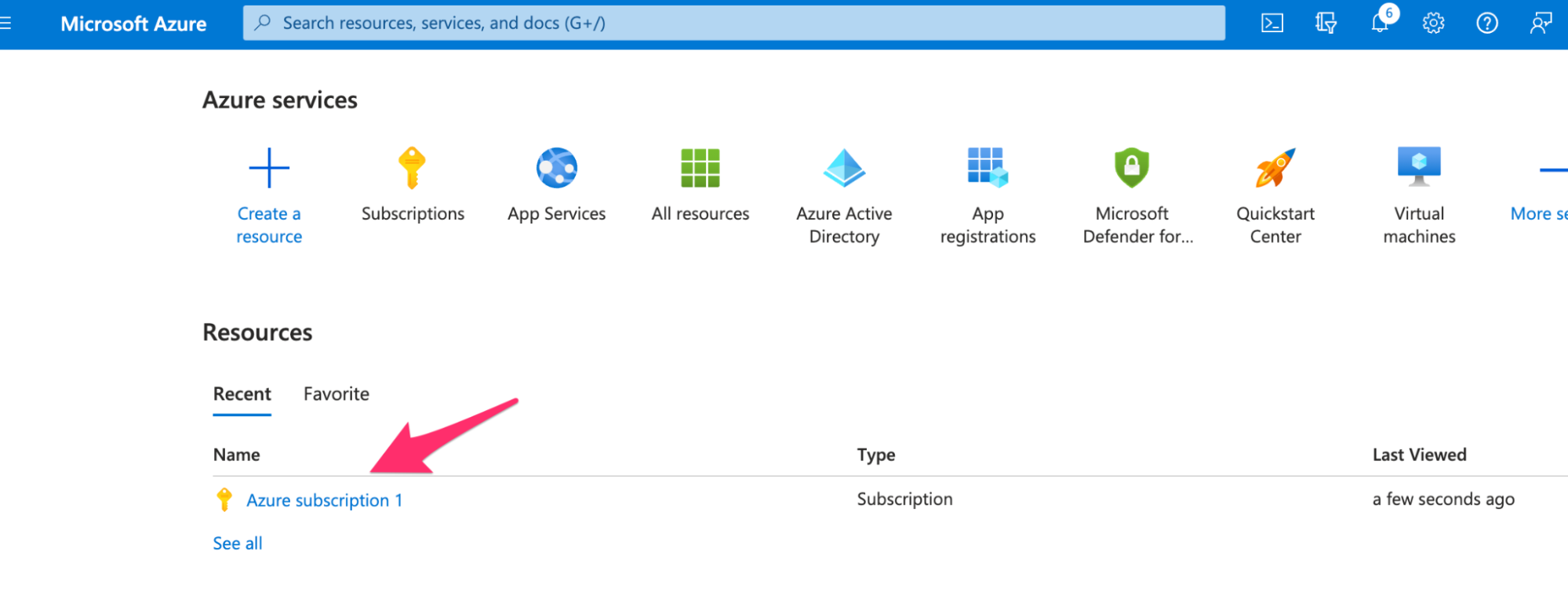This screenshot has width=1568, height=610.
Task: Open the Feedback icon
Action: [x=1541, y=24]
